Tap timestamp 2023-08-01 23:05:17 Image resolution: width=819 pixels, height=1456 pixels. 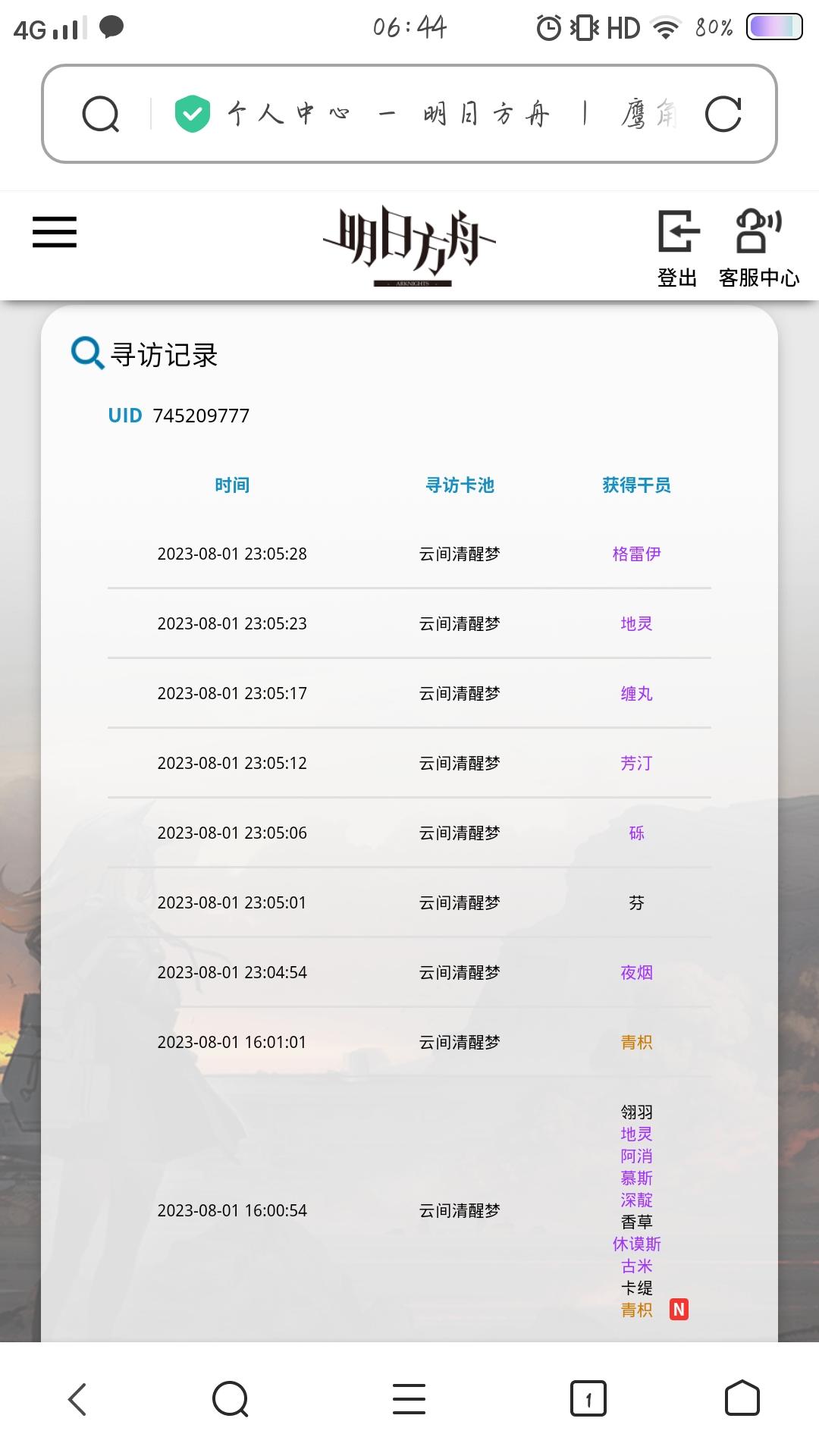click(232, 694)
